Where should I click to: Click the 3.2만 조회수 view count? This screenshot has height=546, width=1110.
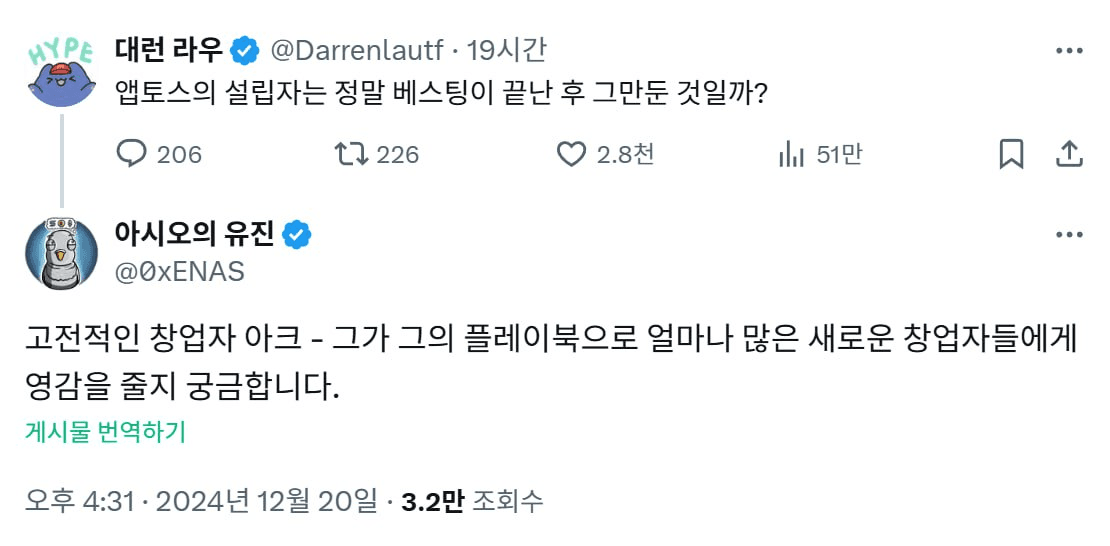point(472,501)
